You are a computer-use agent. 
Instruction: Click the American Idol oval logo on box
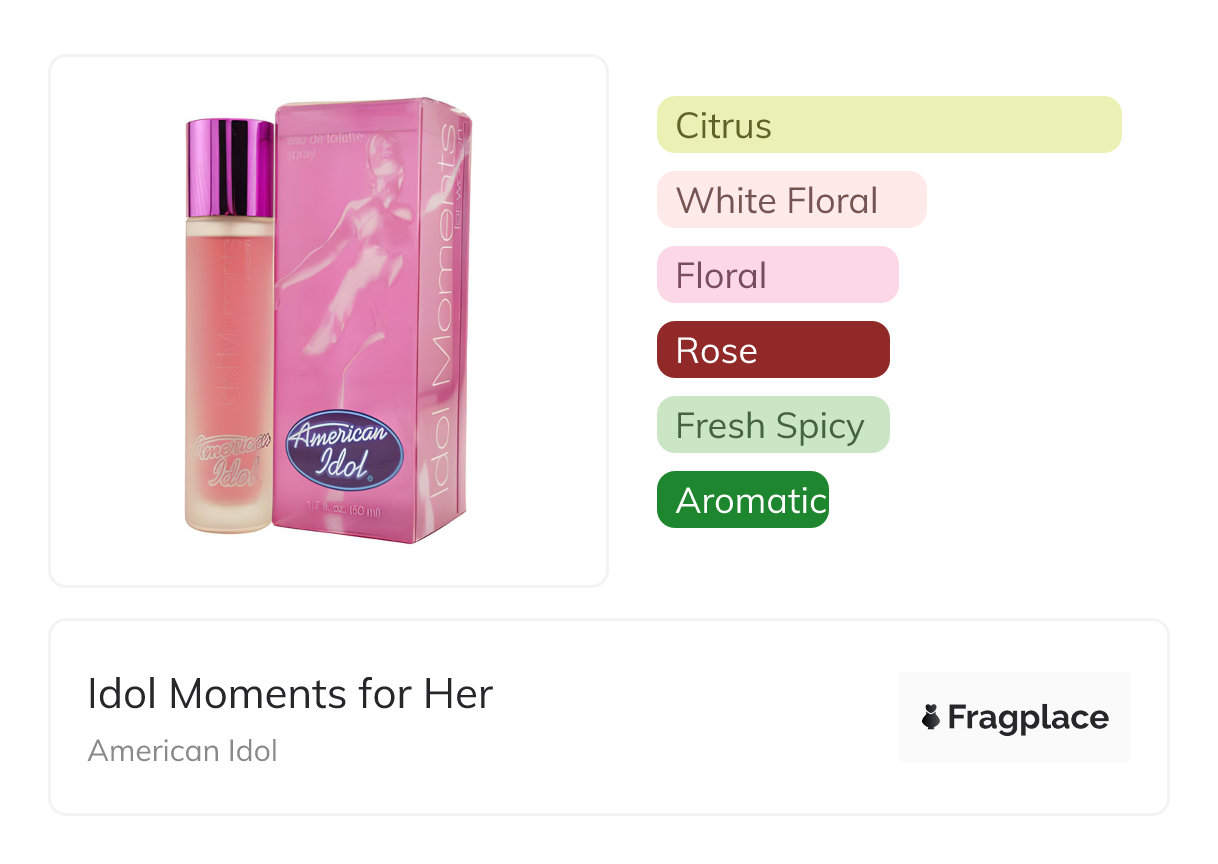click(343, 449)
